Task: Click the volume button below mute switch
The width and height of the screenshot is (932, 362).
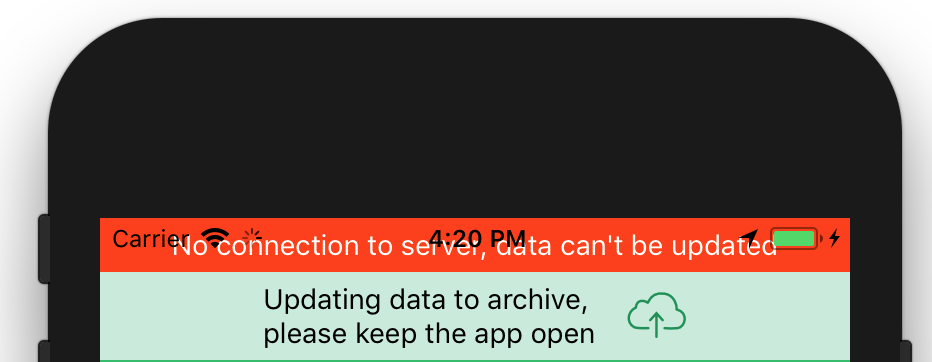Action: click(44, 351)
